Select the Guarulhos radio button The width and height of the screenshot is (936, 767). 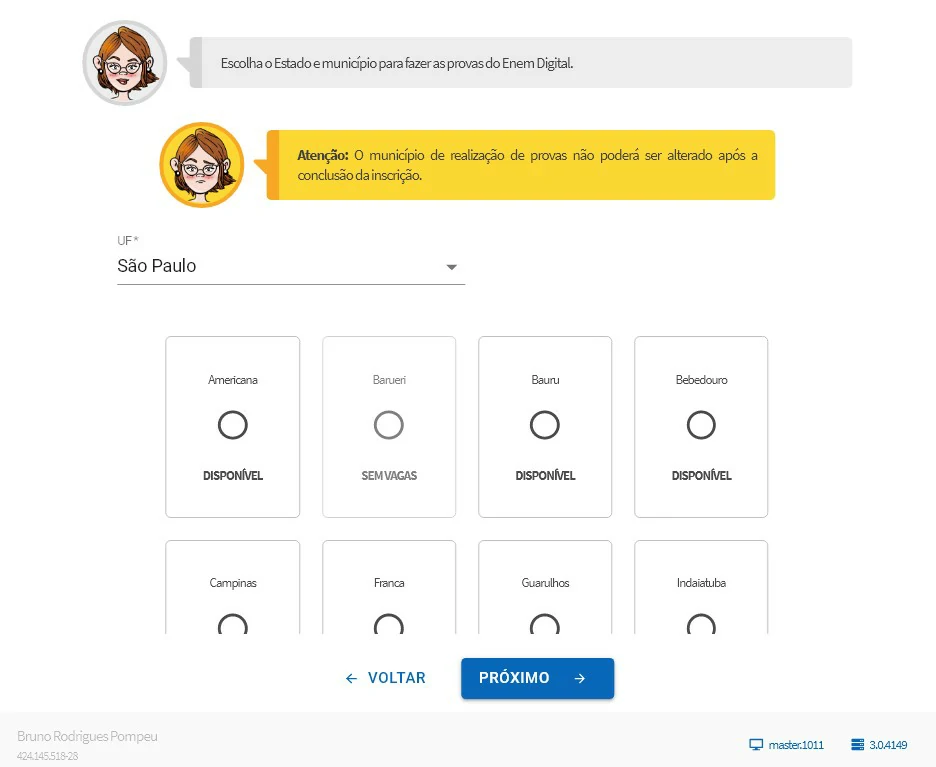pos(544,624)
